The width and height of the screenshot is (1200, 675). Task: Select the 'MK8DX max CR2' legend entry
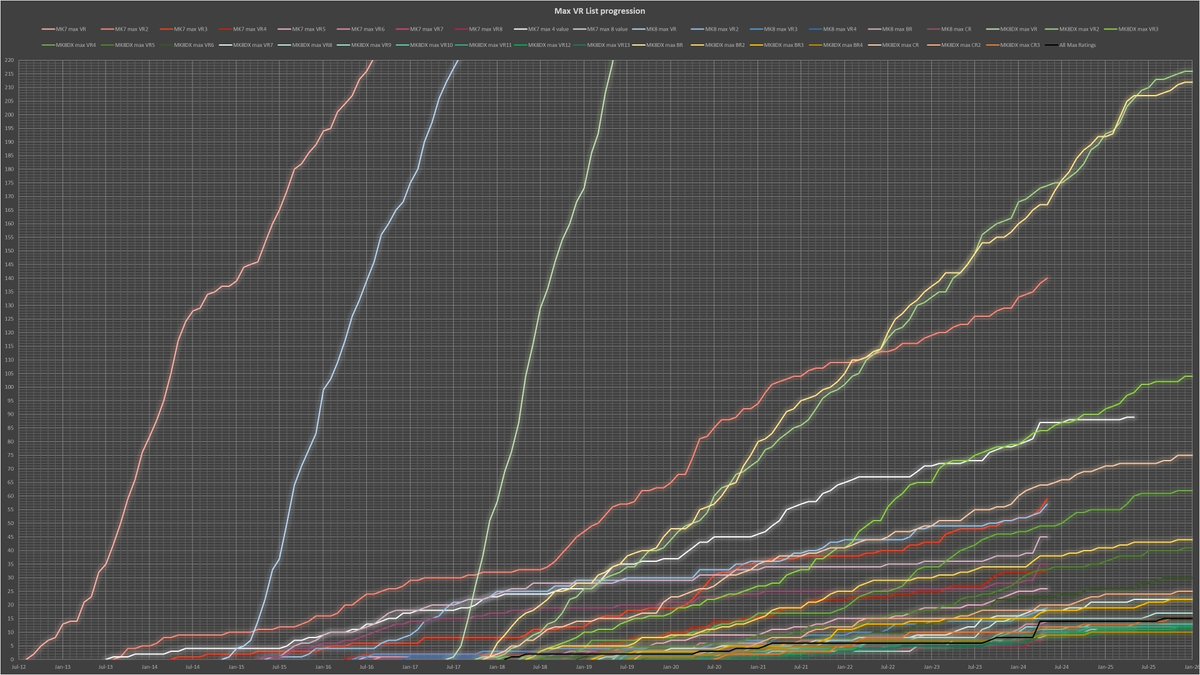coord(956,44)
